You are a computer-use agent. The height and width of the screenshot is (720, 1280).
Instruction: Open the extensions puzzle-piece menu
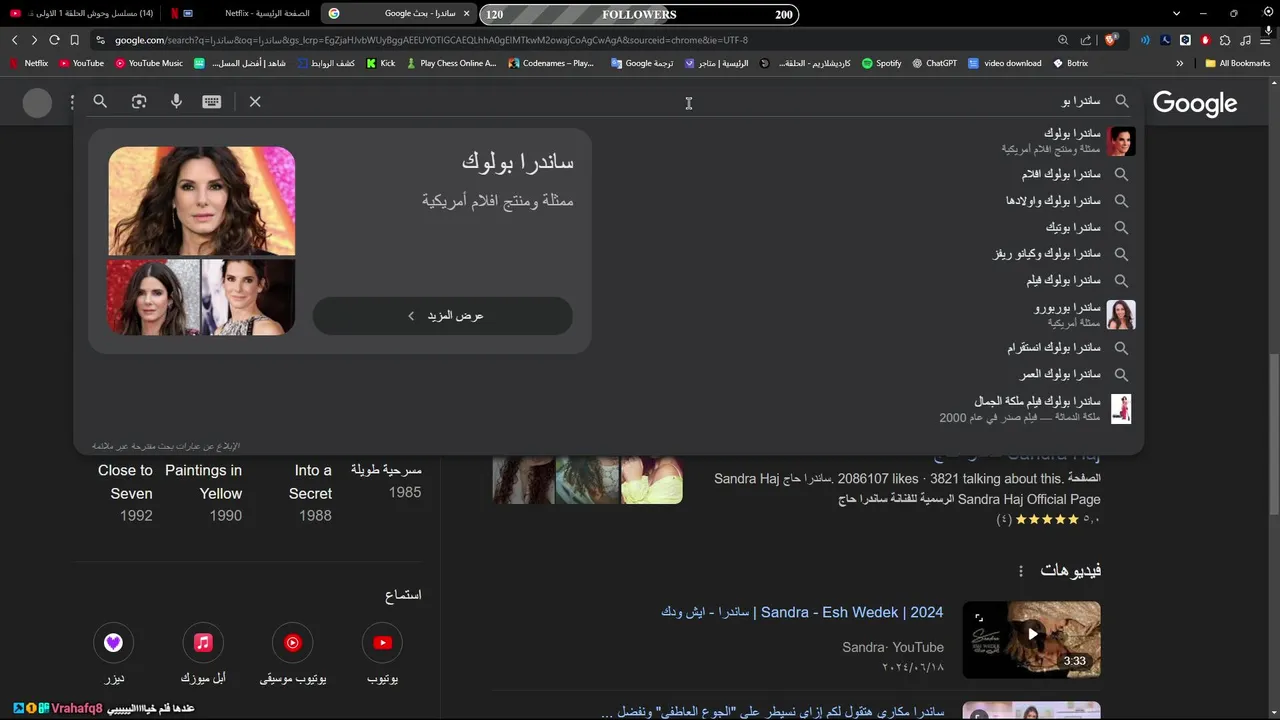pyautogui.click(x=1225, y=40)
